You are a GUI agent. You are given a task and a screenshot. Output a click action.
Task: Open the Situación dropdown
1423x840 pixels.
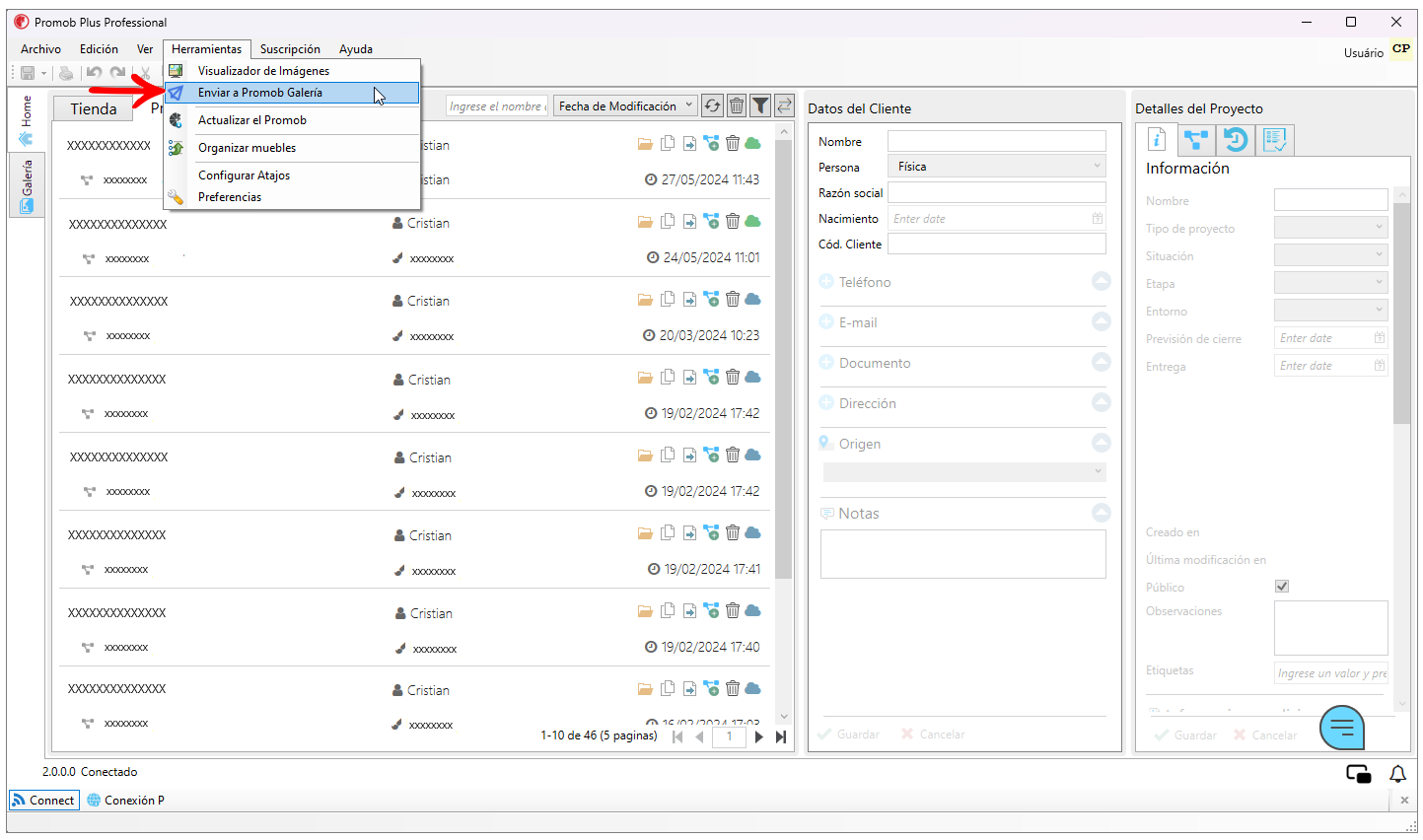1331,255
